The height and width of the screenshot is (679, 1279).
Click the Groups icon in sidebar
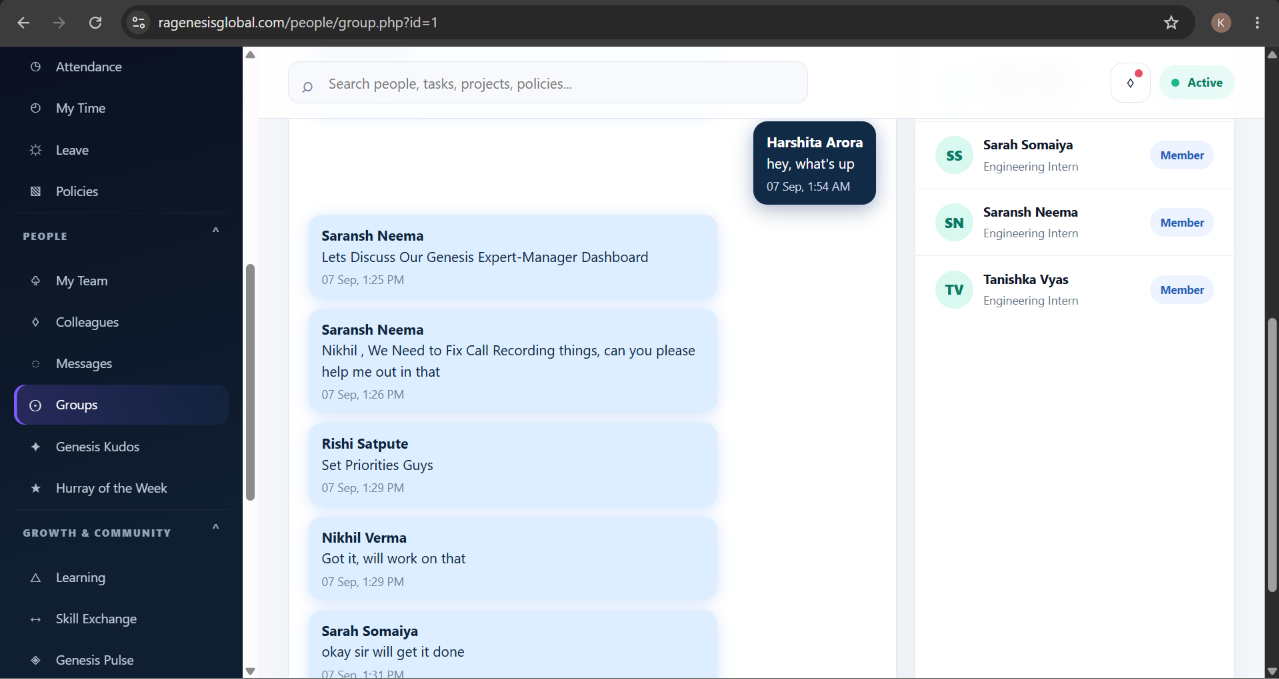tap(36, 405)
